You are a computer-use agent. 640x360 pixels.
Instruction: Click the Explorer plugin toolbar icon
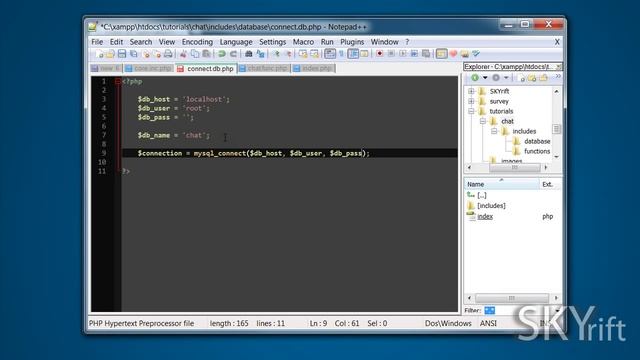[x=441, y=54]
